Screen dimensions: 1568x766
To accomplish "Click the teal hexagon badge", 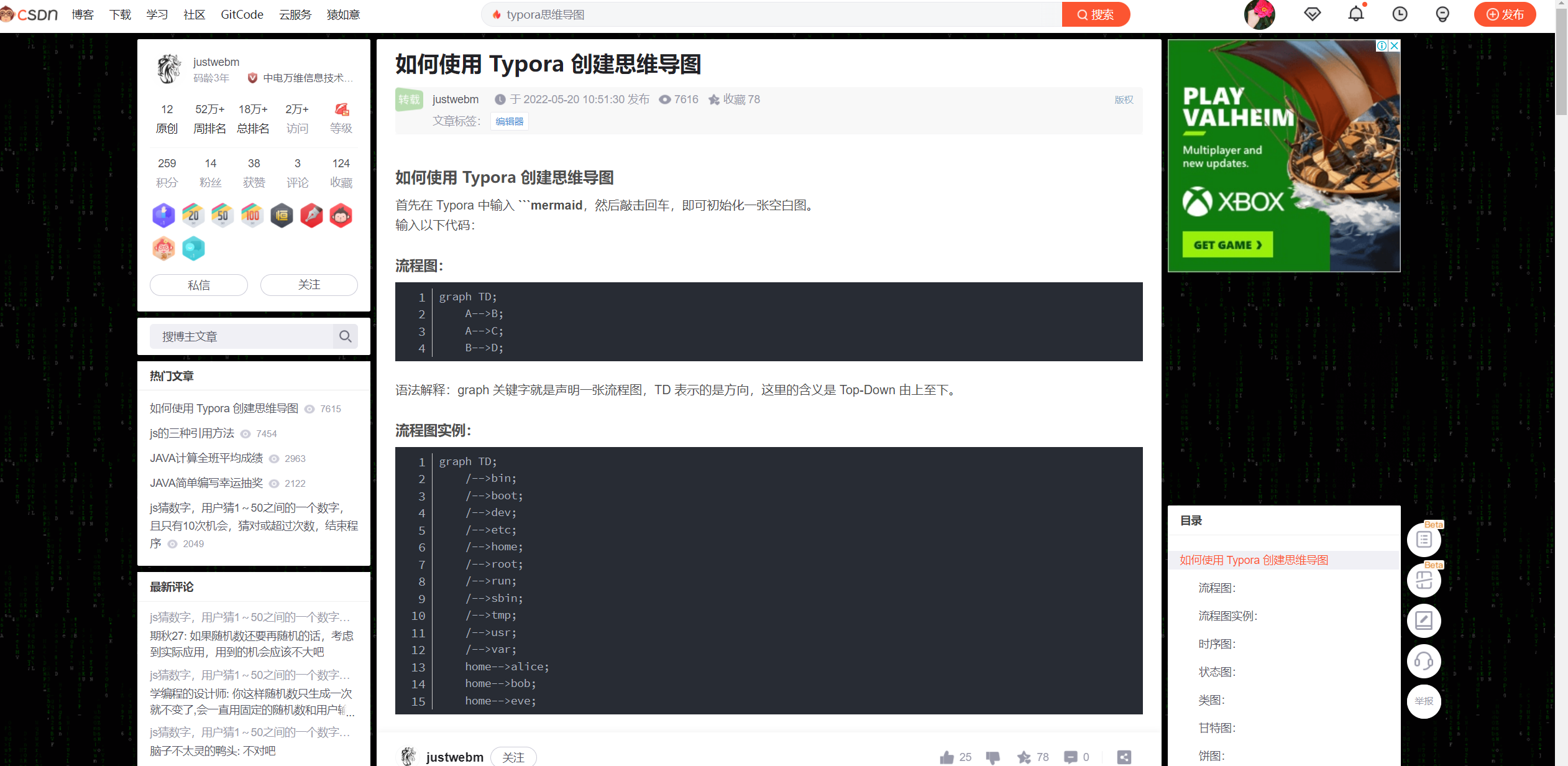I will tap(193, 248).
